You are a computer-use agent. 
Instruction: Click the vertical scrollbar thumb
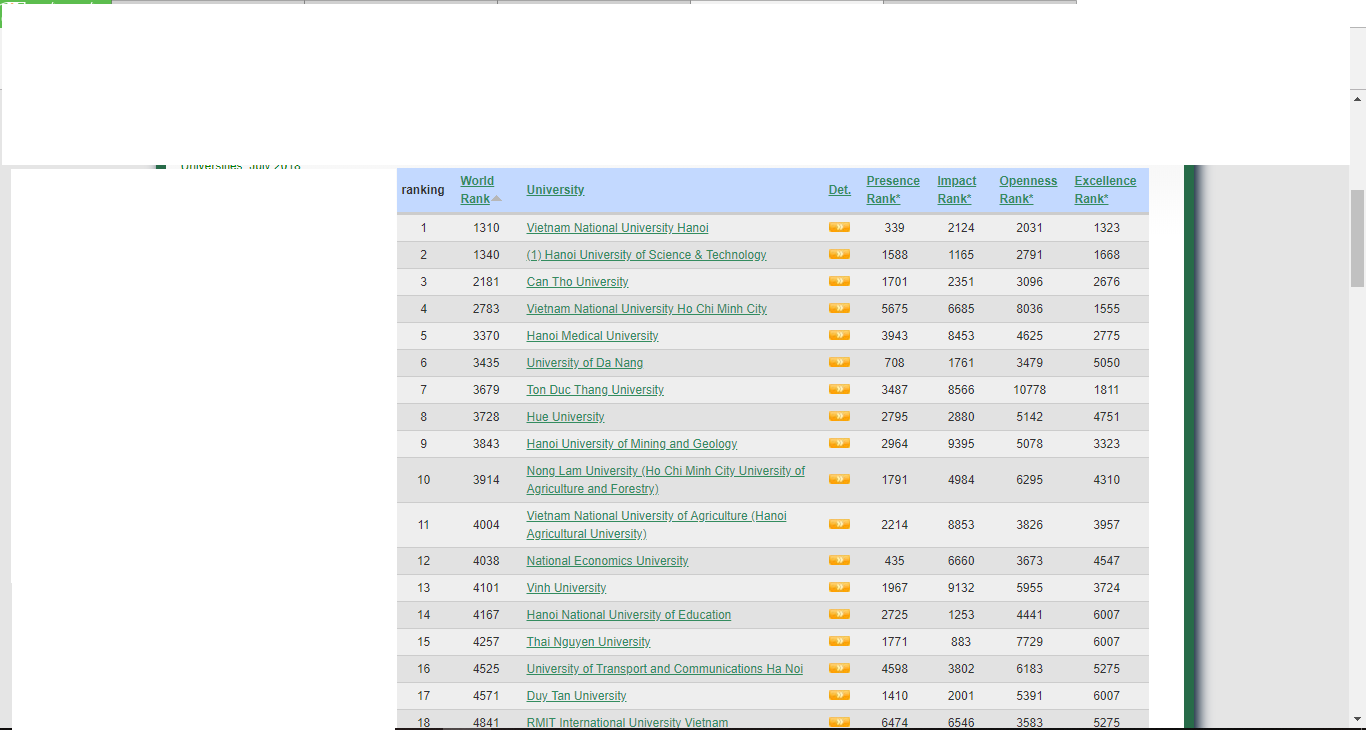pos(1357,238)
